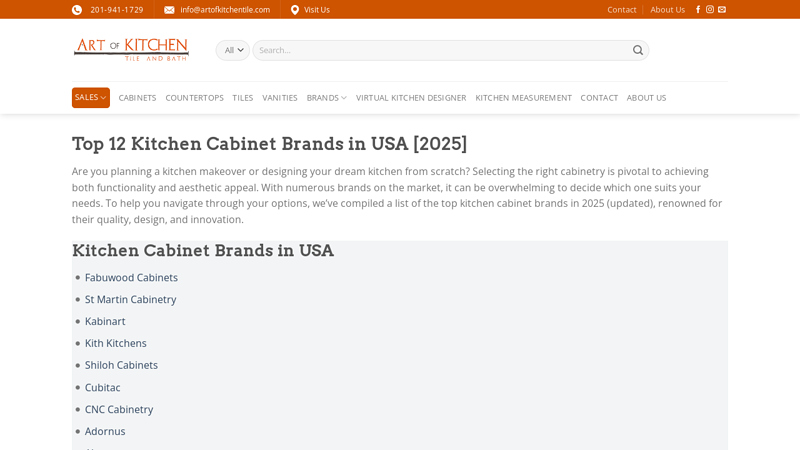Image resolution: width=800 pixels, height=450 pixels.
Task: Click Contact link in top bar
Action: [x=621, y=10]
